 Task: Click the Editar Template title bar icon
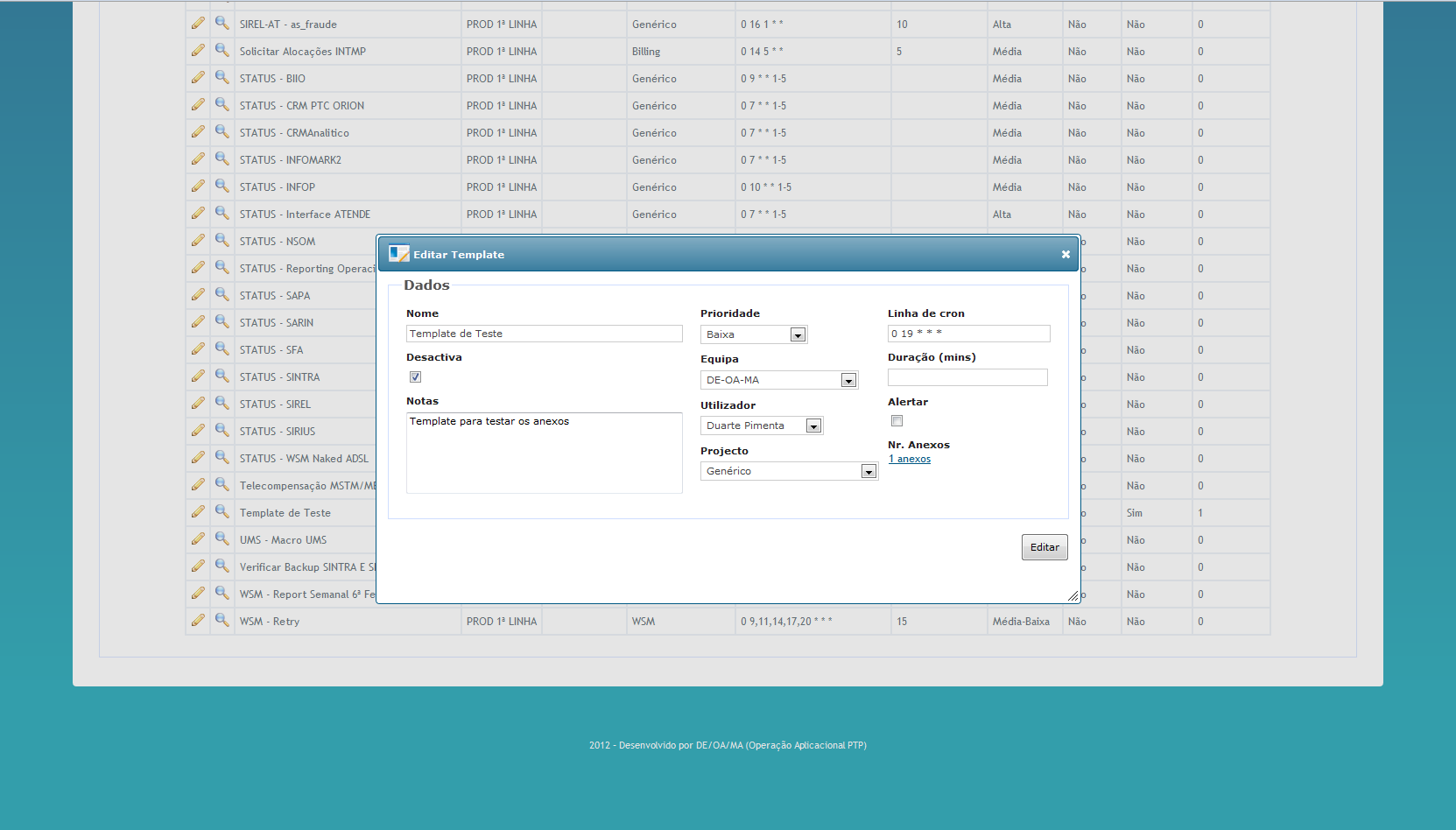point(399,254)
